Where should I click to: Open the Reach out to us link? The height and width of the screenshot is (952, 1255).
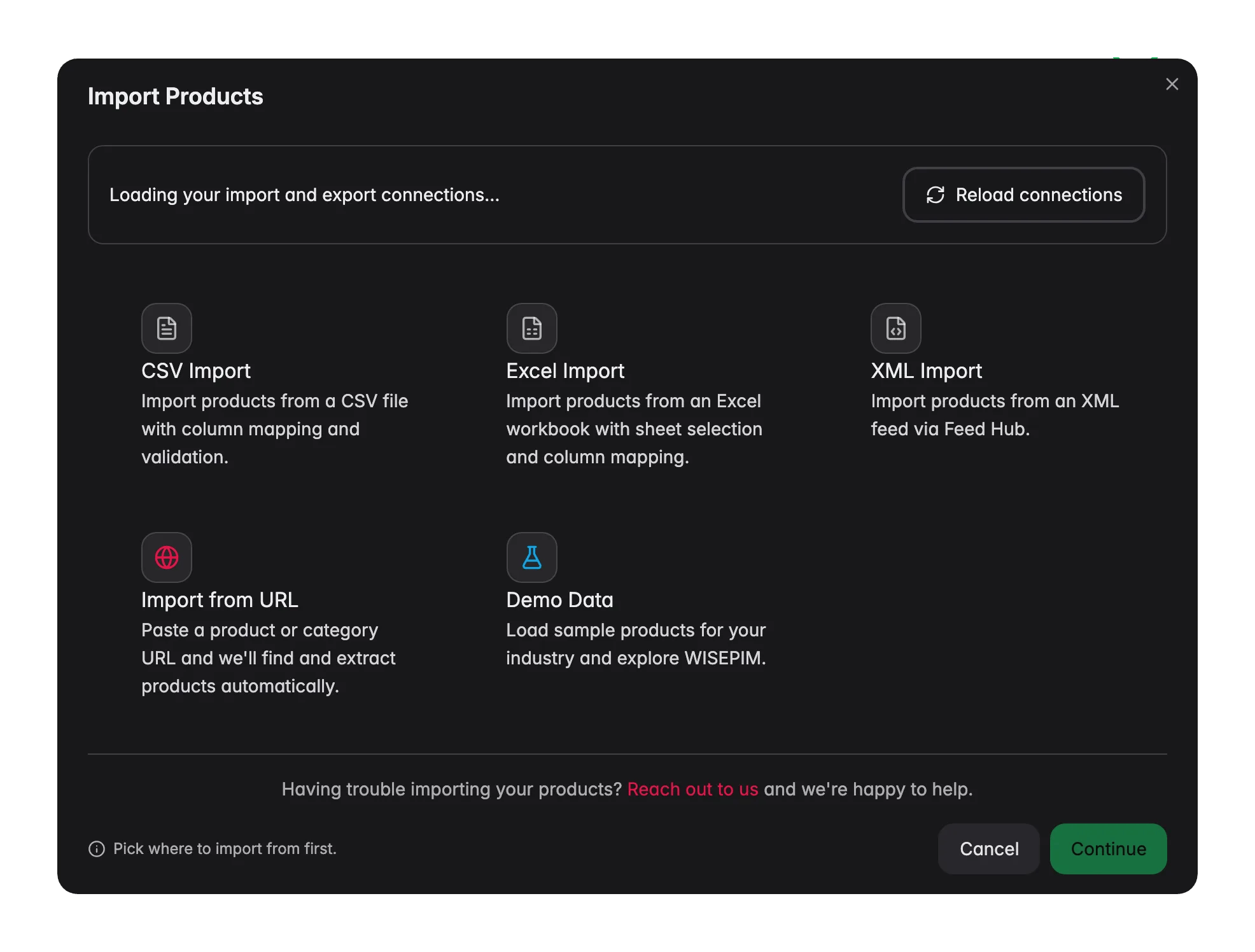click(692, 789)
